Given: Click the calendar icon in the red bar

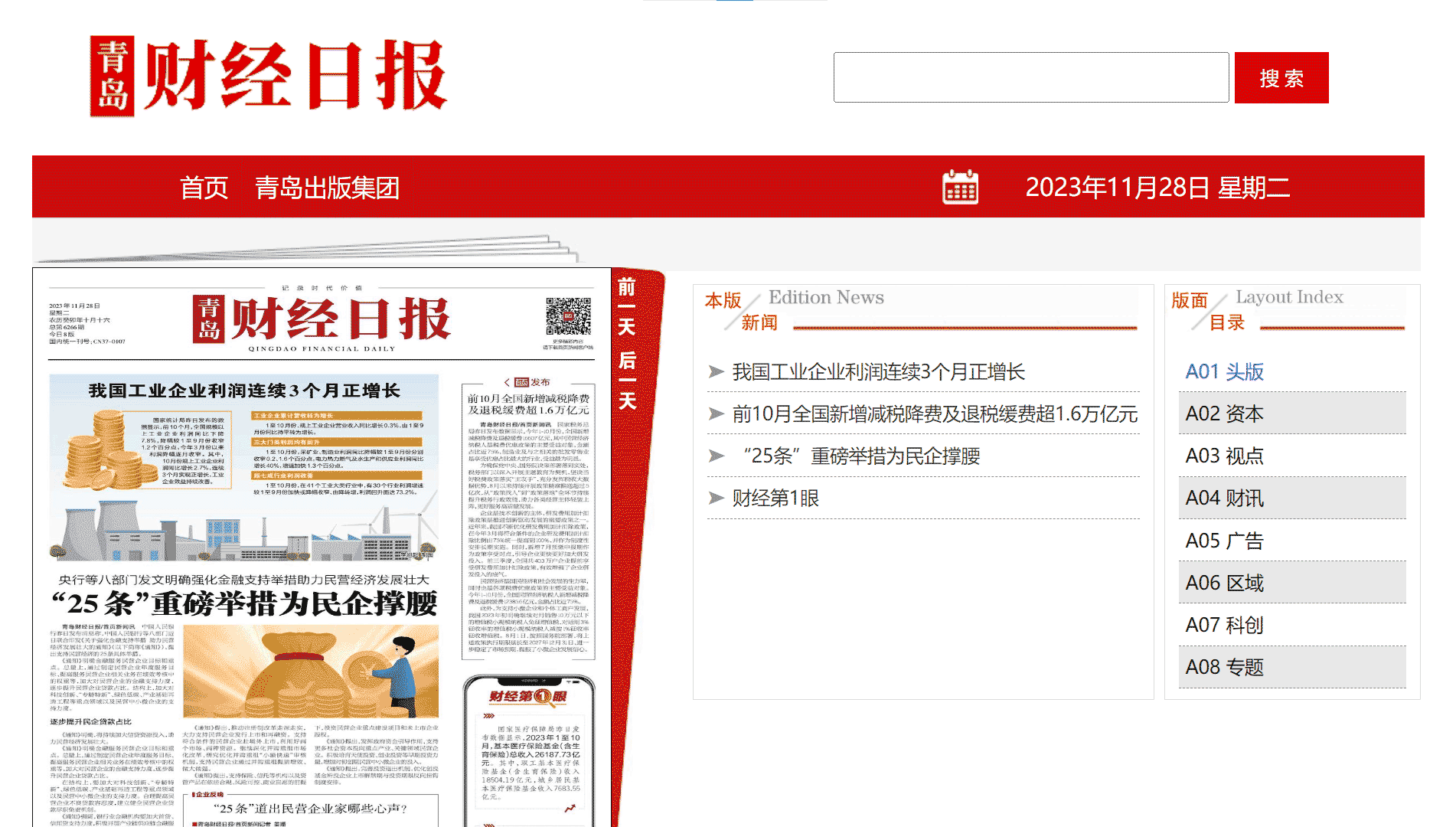Looking at the screenshot, I should coord(960,187).
